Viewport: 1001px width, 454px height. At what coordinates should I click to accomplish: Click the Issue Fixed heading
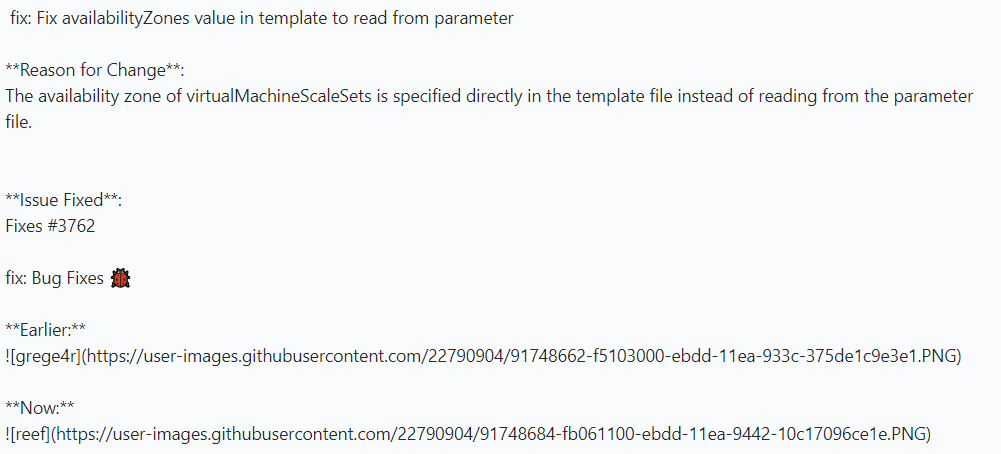coord(63,201)
